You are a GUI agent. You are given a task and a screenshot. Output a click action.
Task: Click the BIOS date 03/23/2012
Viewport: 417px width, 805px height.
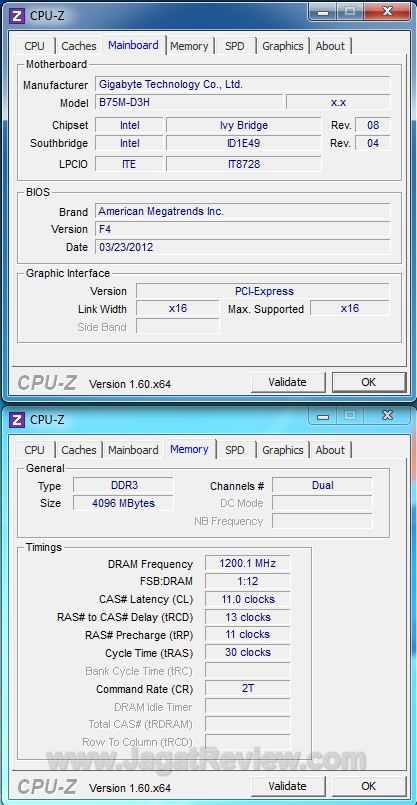coord(242,247)
